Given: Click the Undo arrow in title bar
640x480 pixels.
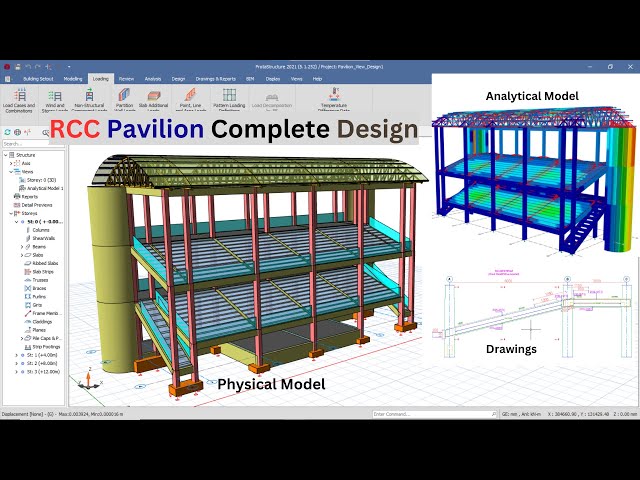Looking at the screenshot, I should [x=28, y=67].
